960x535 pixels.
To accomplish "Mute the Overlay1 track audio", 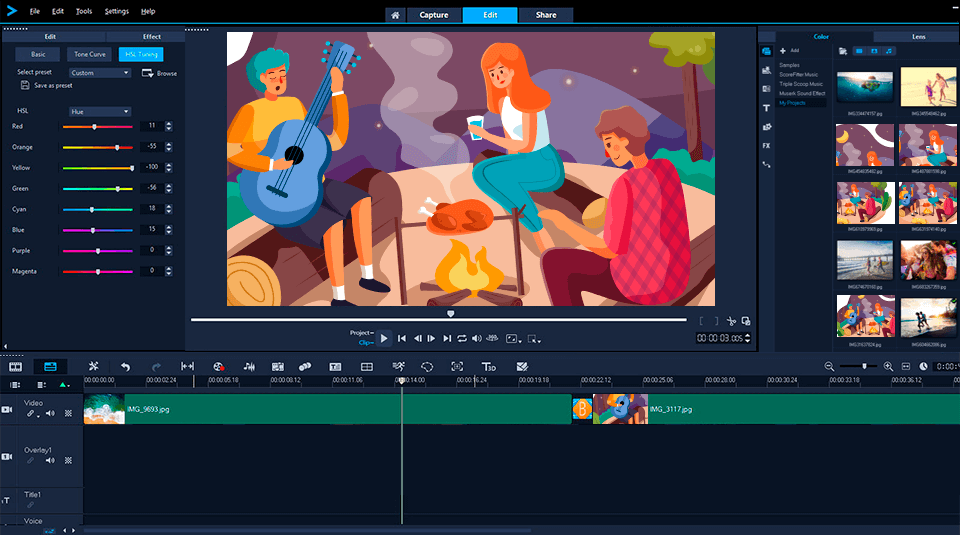I will (x=51, y=460).
